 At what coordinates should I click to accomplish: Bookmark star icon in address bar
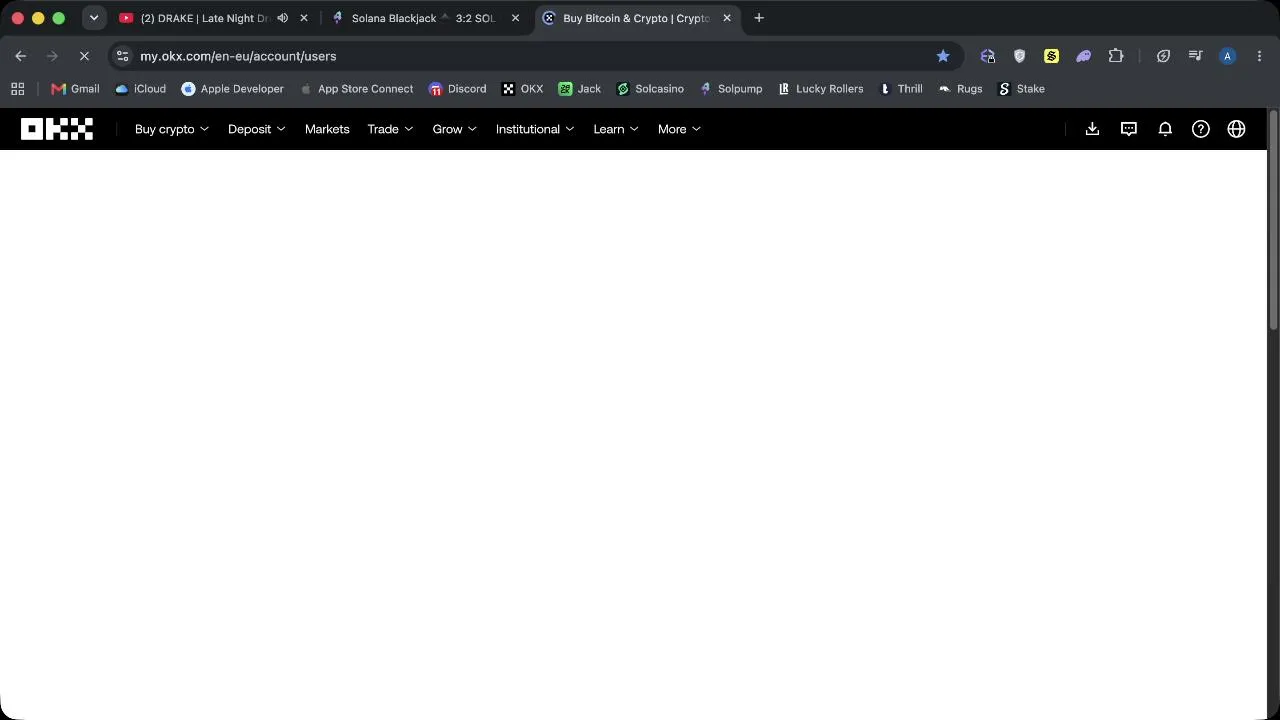[943, 56]
